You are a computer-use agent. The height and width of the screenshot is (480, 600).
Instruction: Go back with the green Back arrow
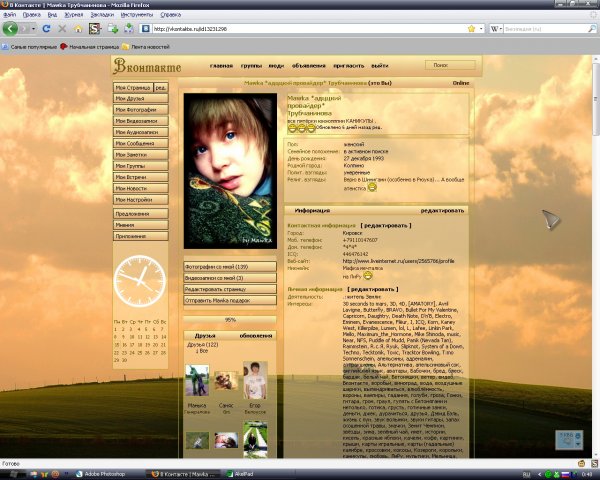point(10,29)
